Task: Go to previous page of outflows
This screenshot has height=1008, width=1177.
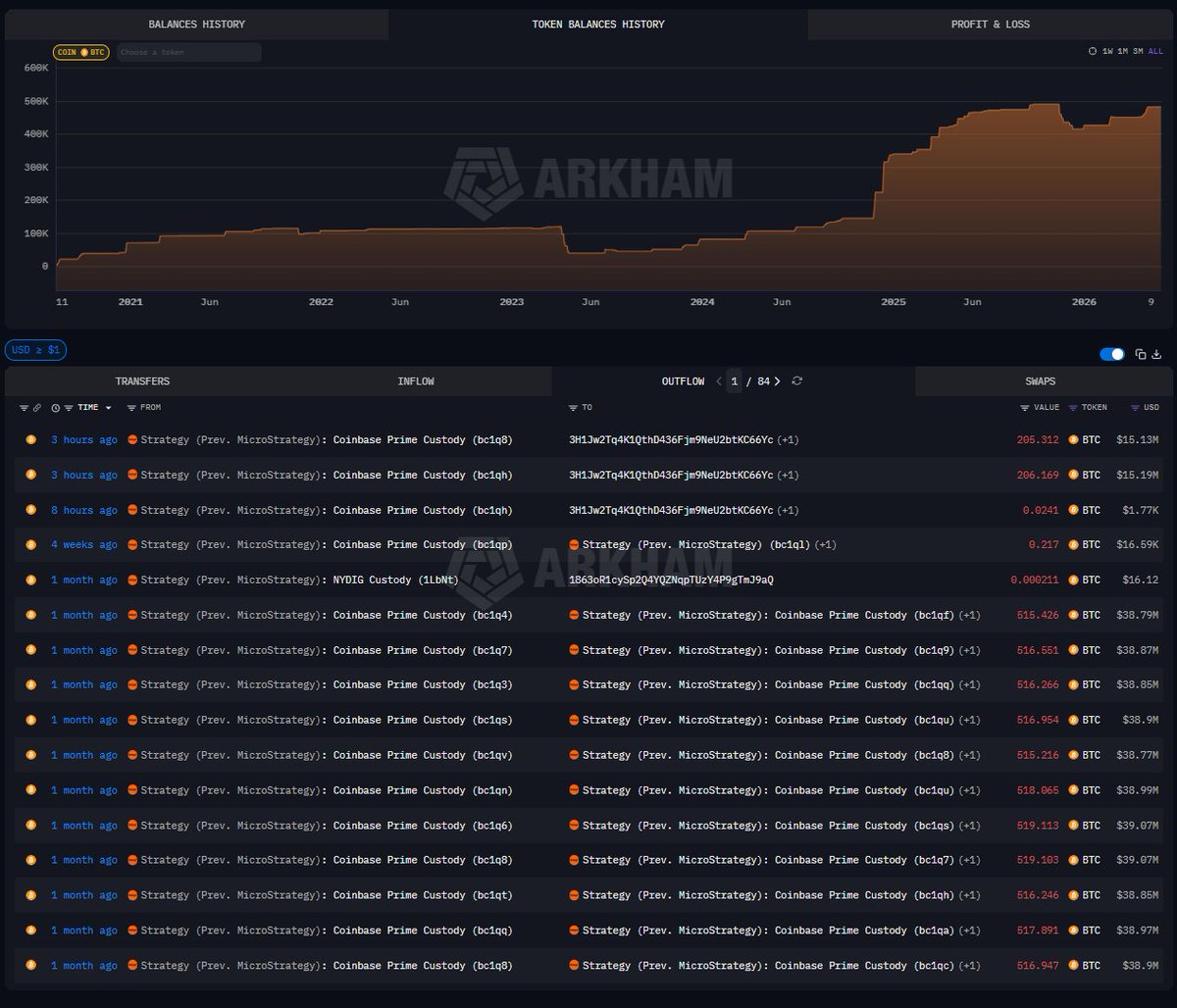Action: (718, 381)
